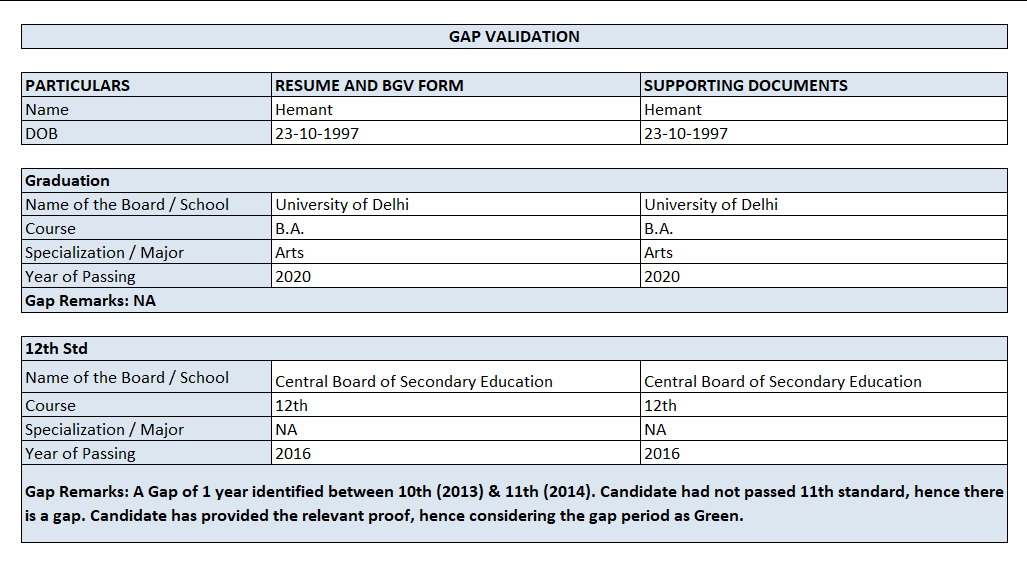The height and width of the screenshot is (566, 1027).
Task: Click University of Delhi in resume column
Action: [342, 205]
